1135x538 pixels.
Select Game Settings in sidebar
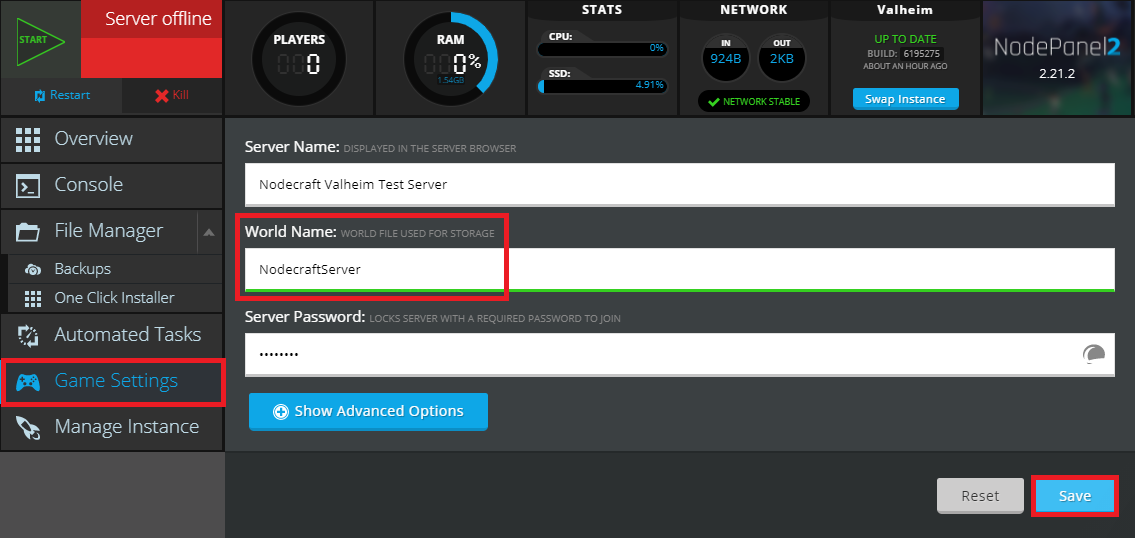point(111,381)
